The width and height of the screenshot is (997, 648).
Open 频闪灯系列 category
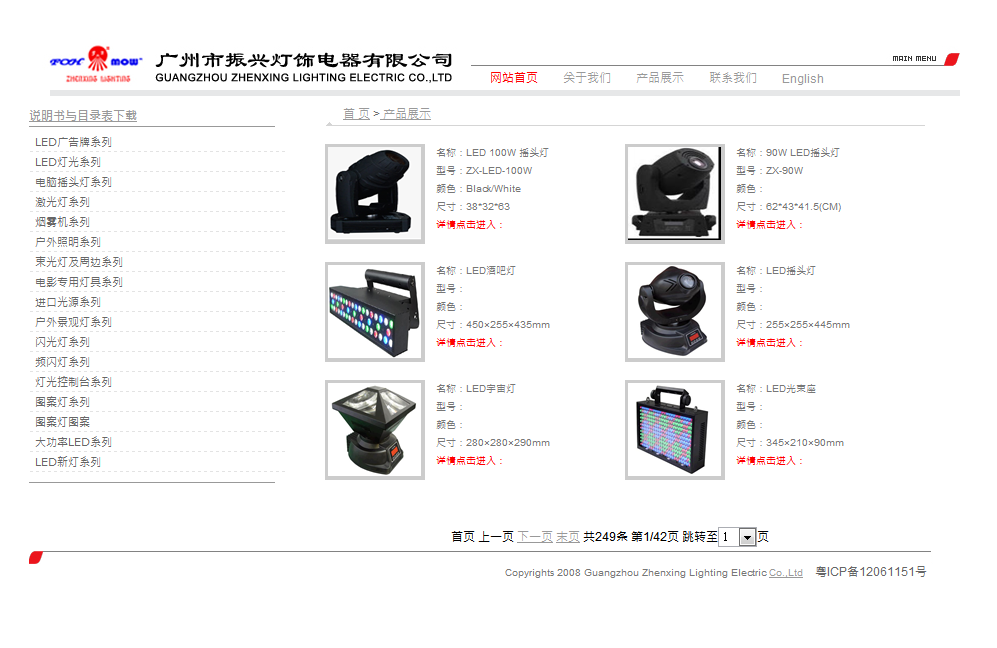[62, 362]
